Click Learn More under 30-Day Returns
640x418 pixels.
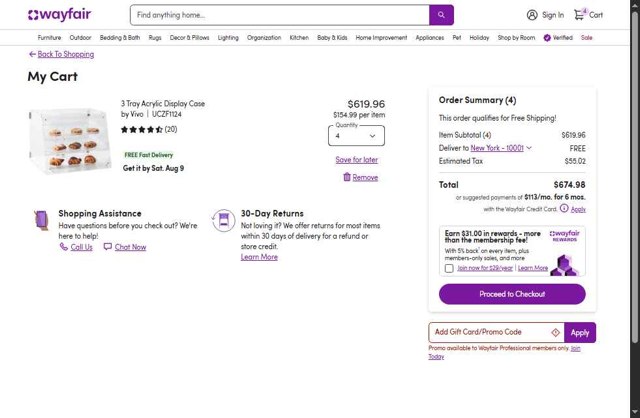coord(259,257)
